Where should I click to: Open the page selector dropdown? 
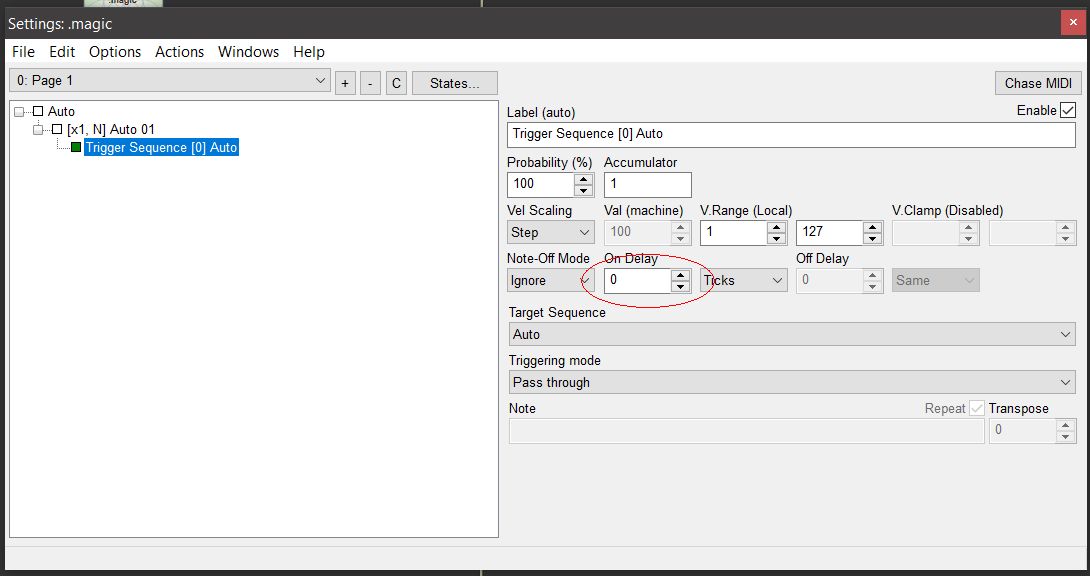click(x=169, y=81)
